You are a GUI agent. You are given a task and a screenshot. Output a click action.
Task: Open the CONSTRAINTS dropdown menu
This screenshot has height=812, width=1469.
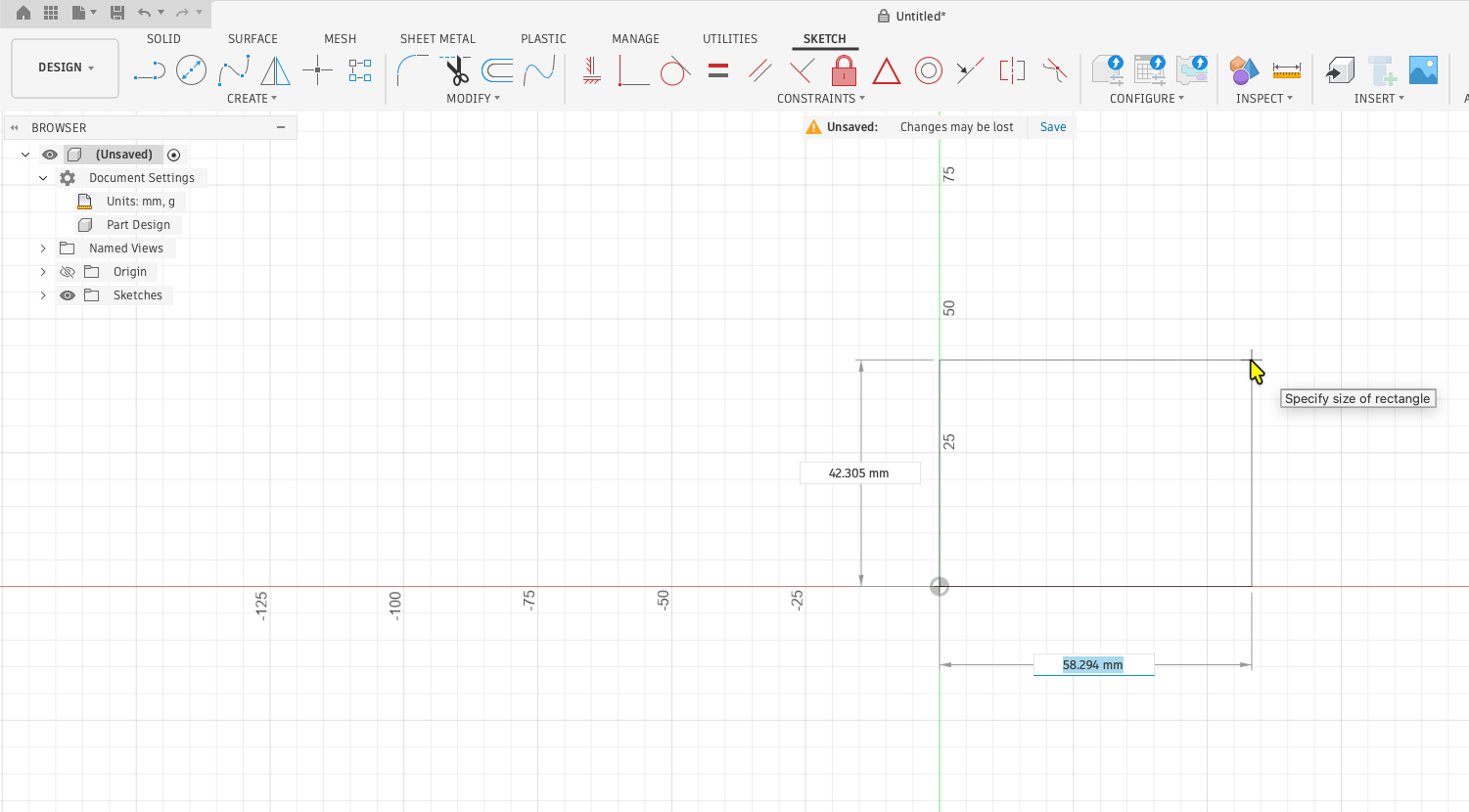point(821,99)
